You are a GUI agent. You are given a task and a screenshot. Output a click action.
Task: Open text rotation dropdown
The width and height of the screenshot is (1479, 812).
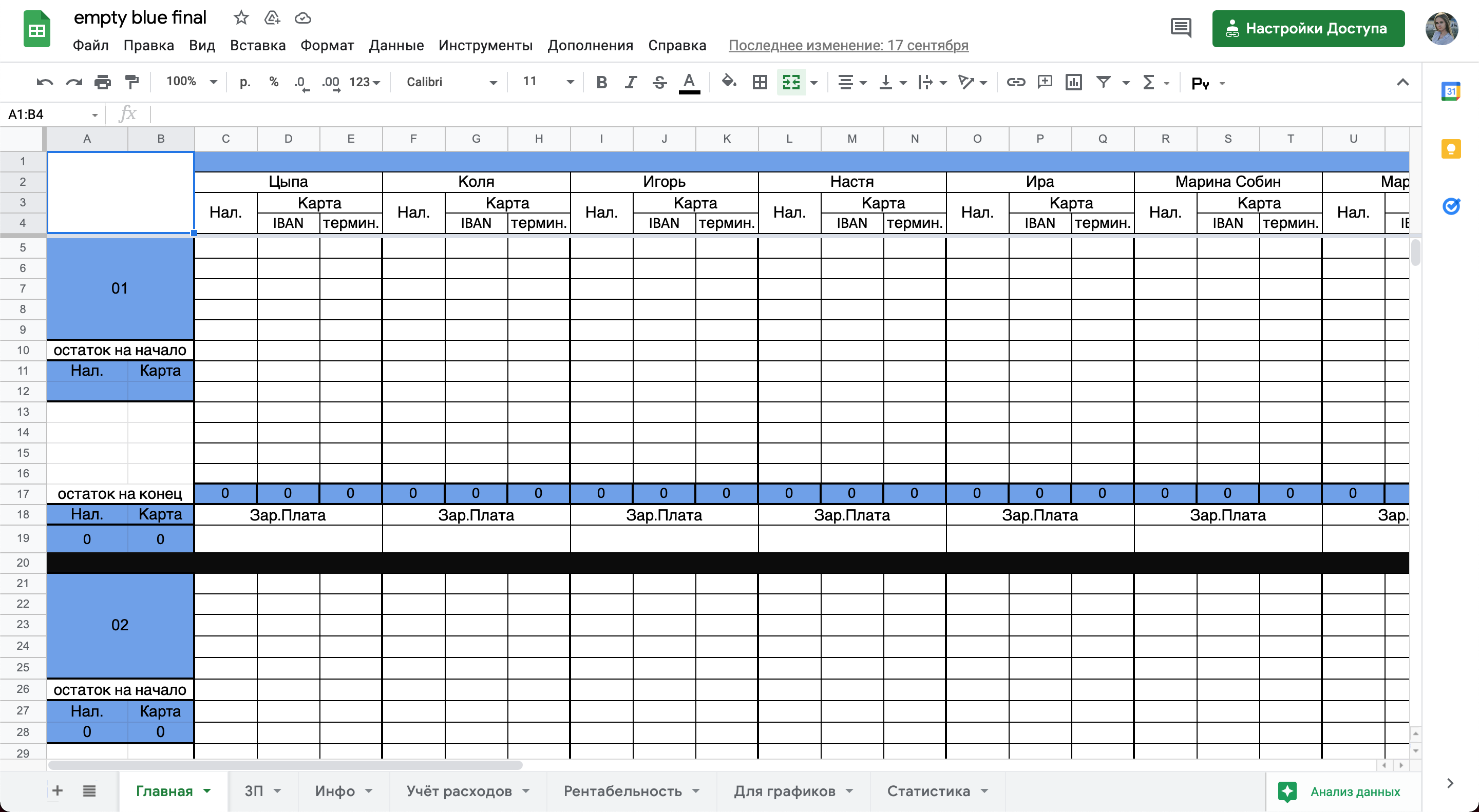point(972,83)
